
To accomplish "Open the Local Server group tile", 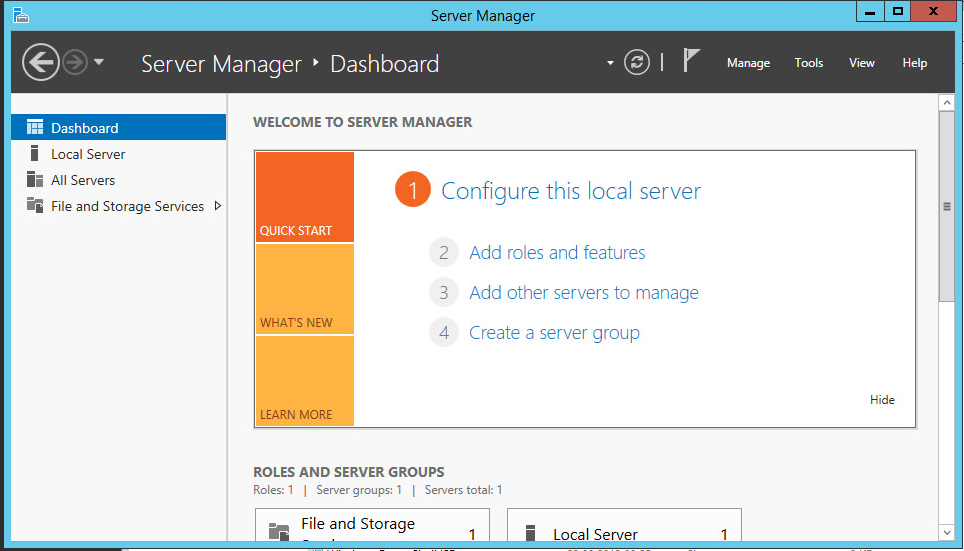I will (624, 525).
